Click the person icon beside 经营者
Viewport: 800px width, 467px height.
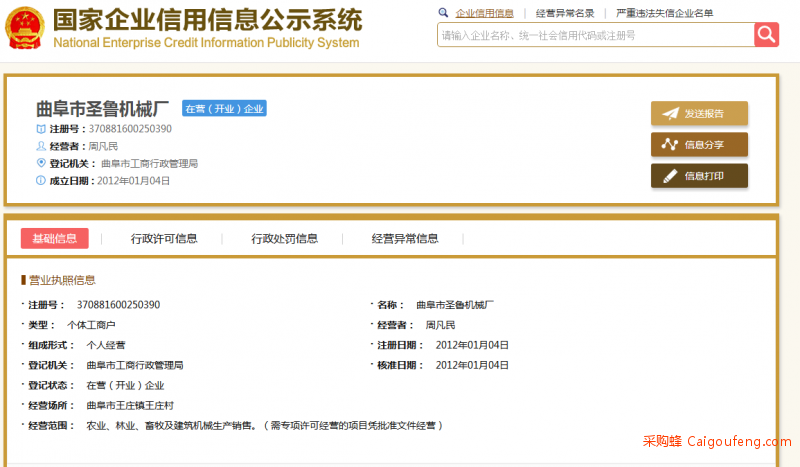(x=41, y=146)
